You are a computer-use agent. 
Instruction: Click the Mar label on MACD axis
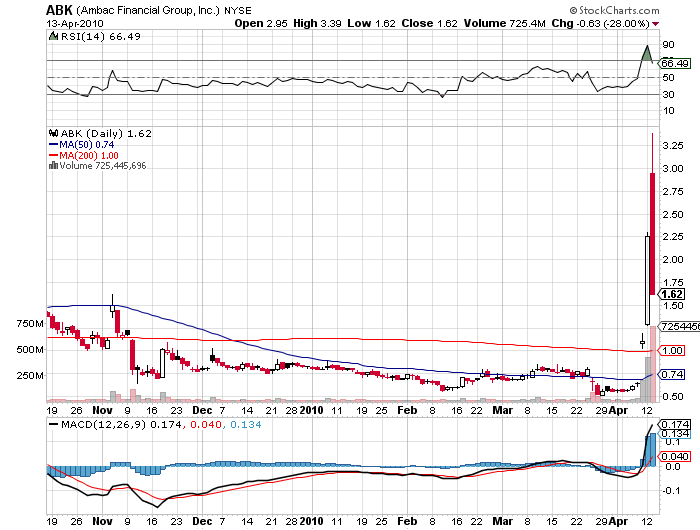click(502, 521)
